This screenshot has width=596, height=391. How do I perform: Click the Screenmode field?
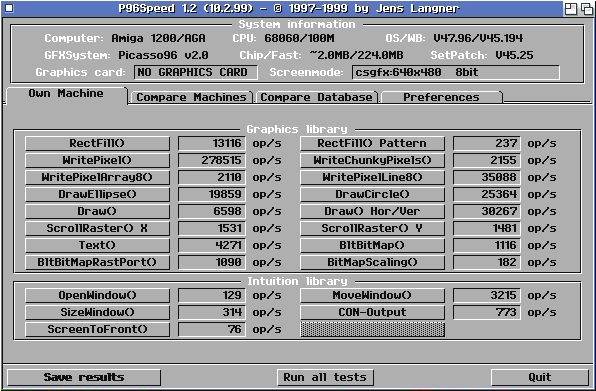tap(456, 72)
